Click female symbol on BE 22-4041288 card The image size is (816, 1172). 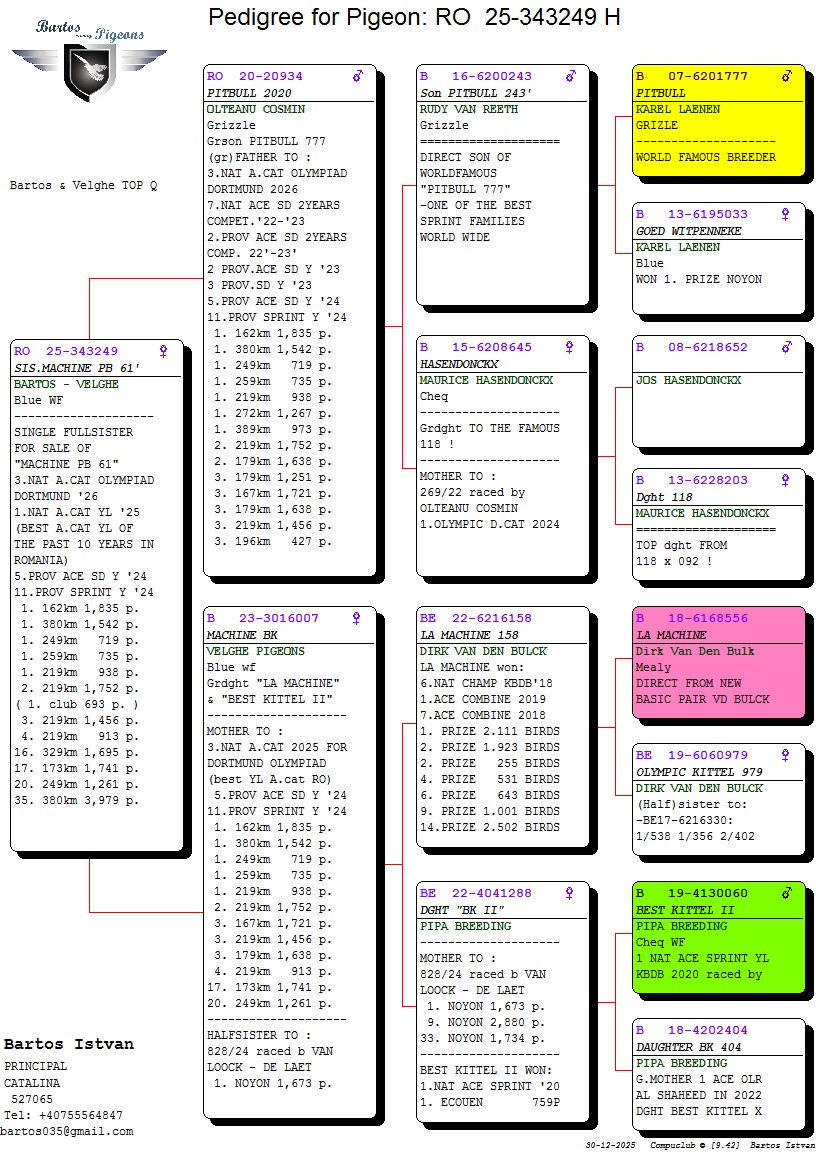(x=569, y=893)
